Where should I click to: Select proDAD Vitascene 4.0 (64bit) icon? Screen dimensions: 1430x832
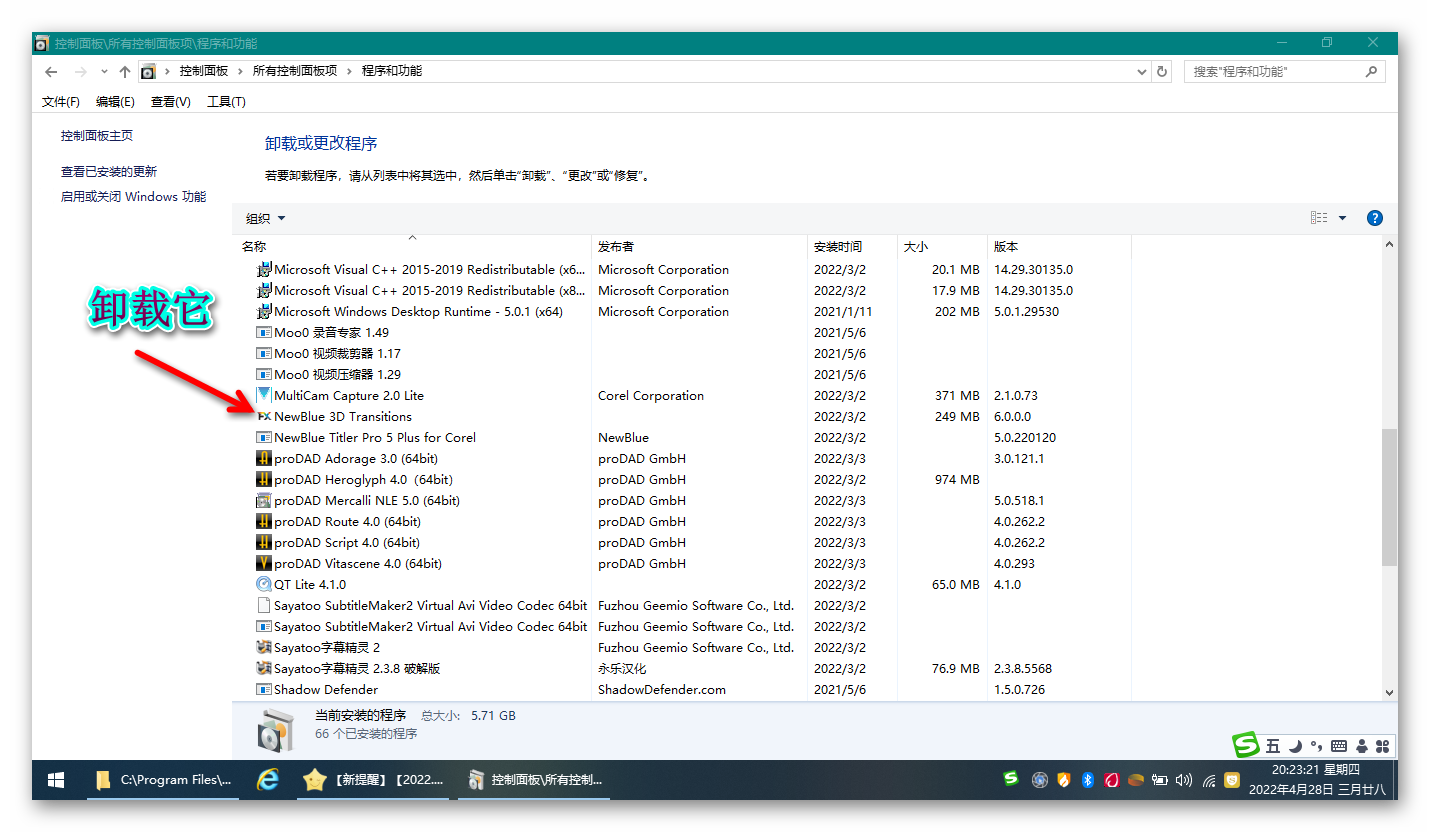click(x=264, y=564)
